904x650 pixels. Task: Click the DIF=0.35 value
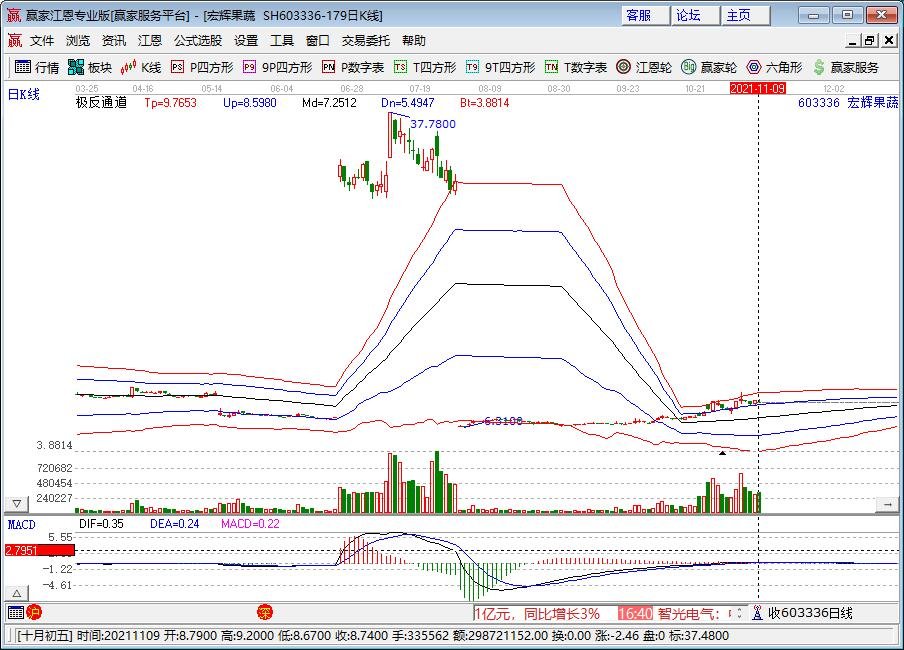pyautogui.click(x=101, y=524)
